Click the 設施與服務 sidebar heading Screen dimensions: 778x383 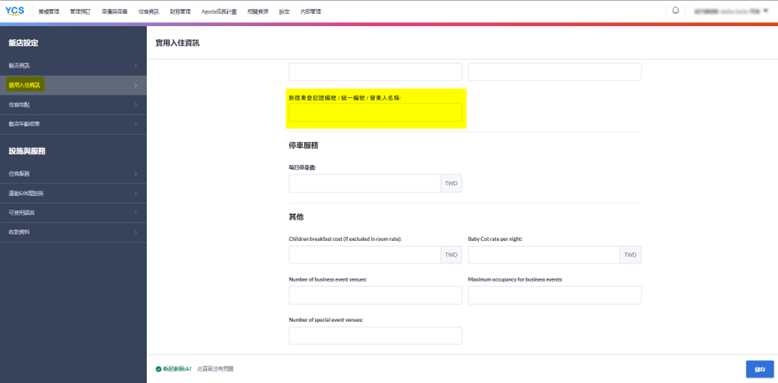pos(27,151)
